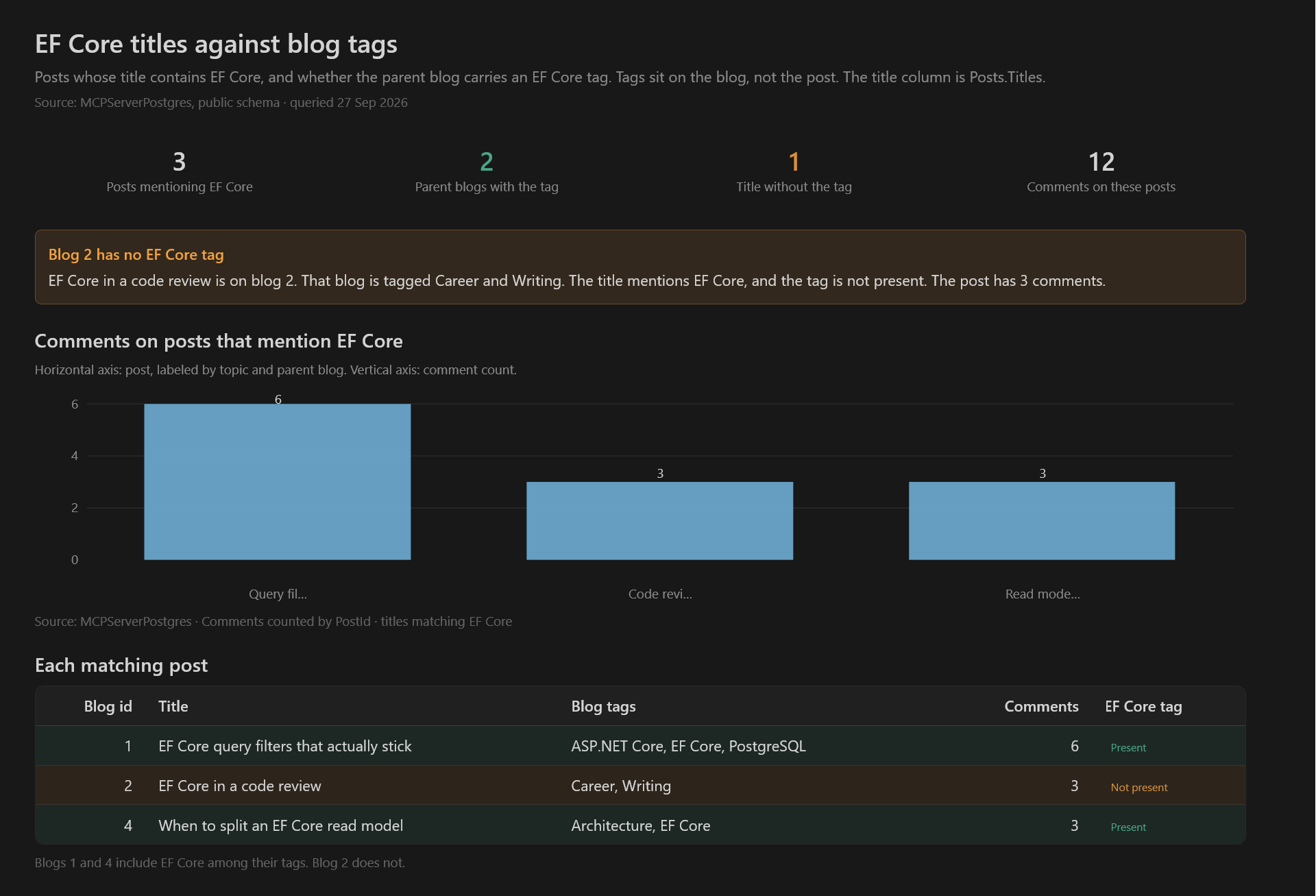Click the 'Blog 2 has no EF Core tag' alert title

coord(136,254)
